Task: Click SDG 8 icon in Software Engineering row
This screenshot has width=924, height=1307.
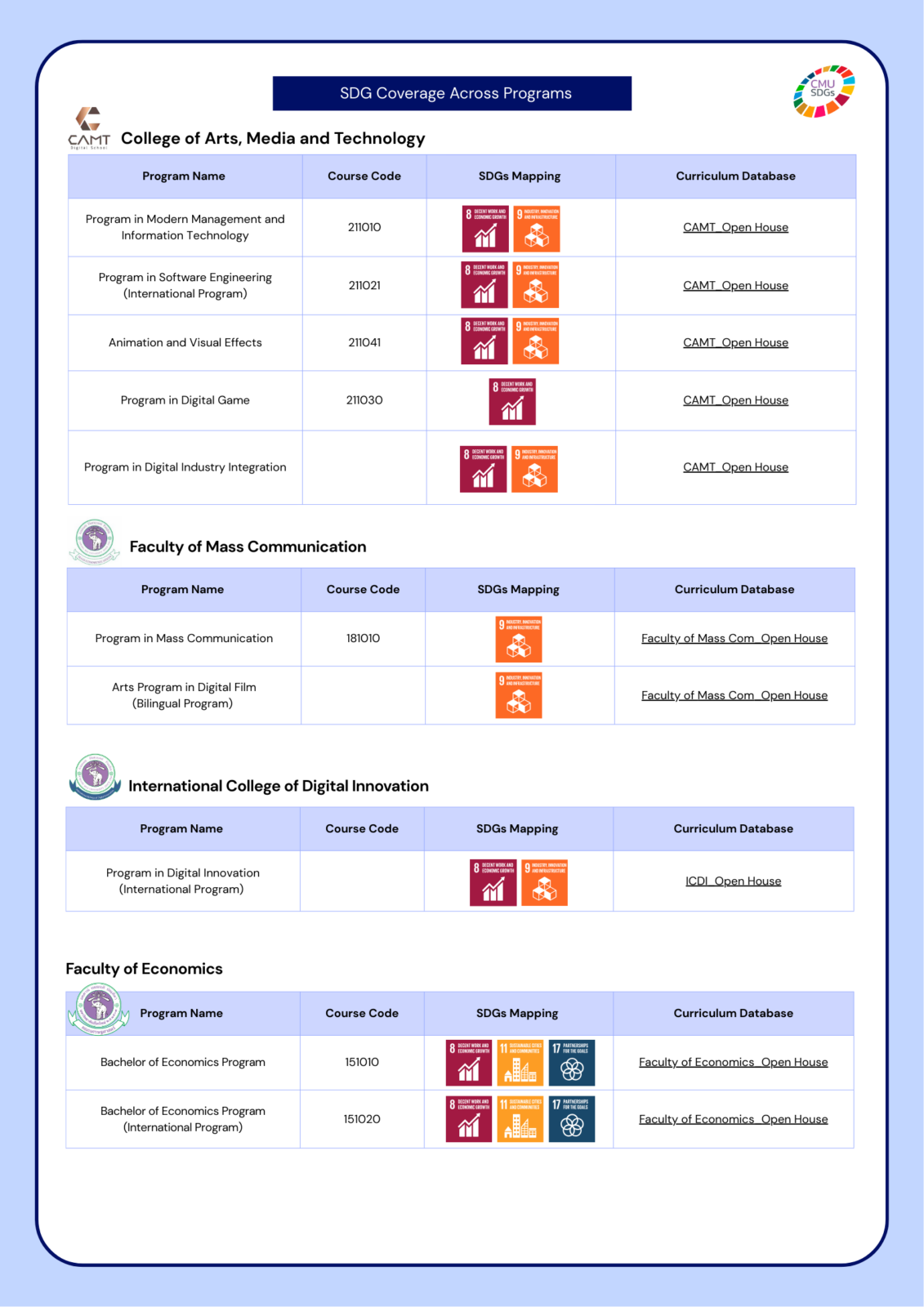Action: [484, 285]
